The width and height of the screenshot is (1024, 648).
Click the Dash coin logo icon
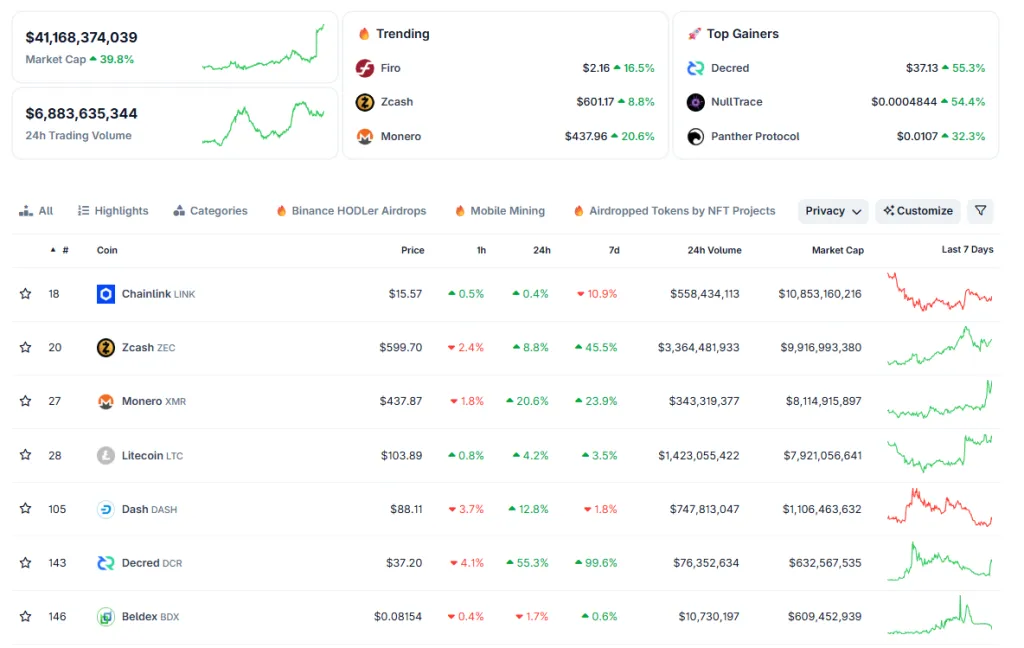coord(106,509)
